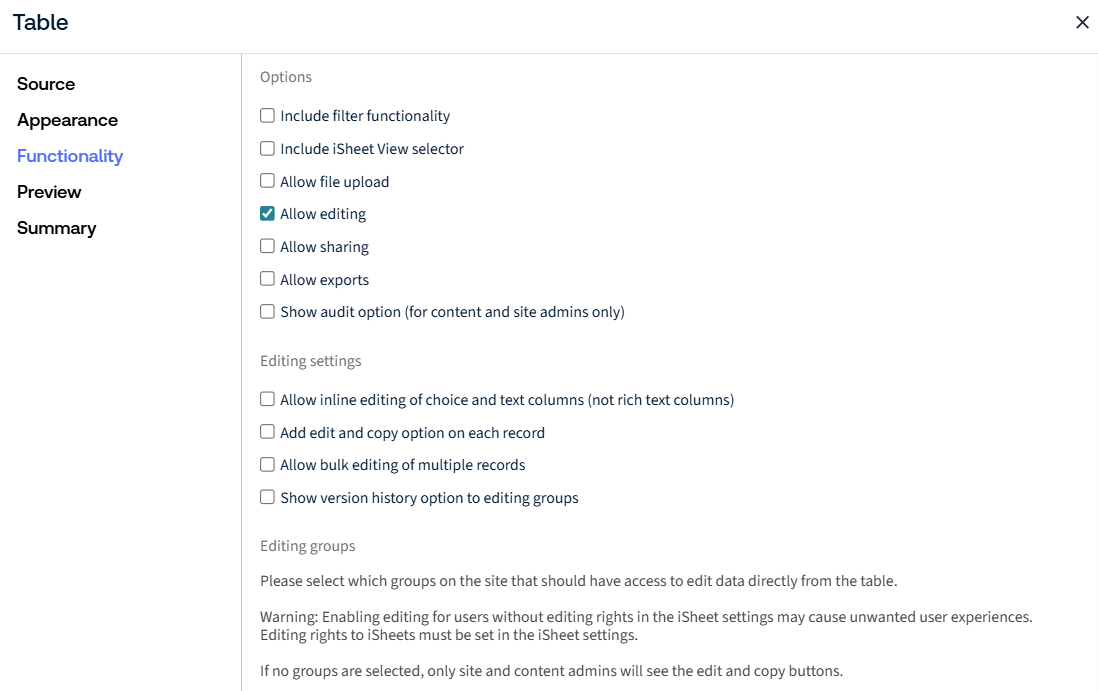Screen dimensions: 1098x691
Task: Close the Table dialog with X icon
Action: point(1082,22)
